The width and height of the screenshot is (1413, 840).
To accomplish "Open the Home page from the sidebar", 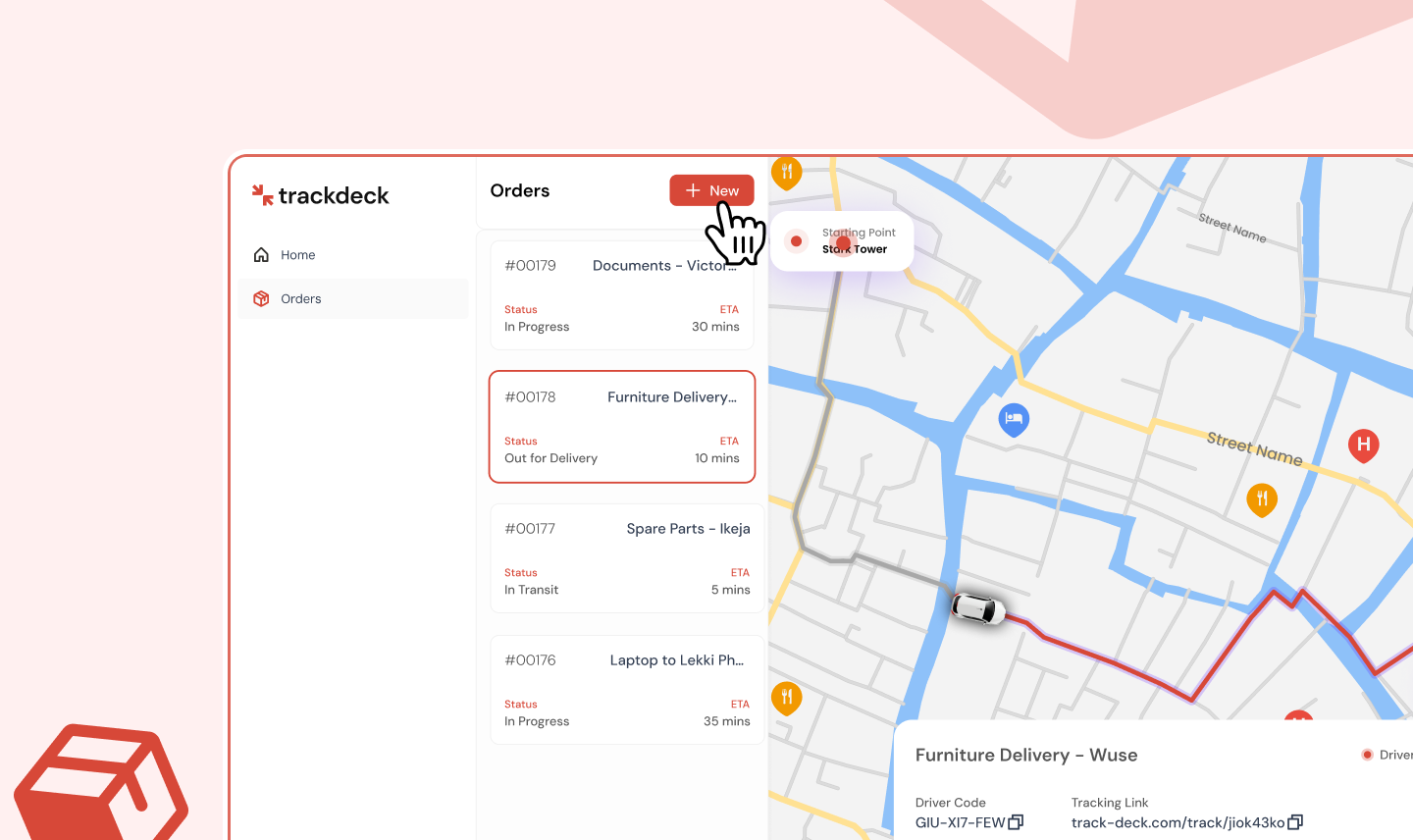I will coord(297,254).
